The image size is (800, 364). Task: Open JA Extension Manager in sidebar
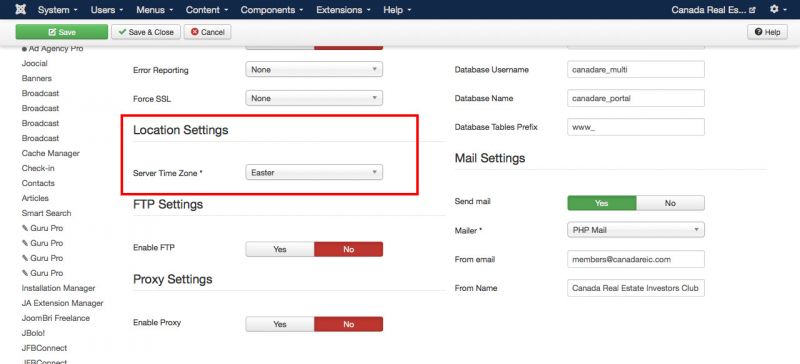(63, 303)
